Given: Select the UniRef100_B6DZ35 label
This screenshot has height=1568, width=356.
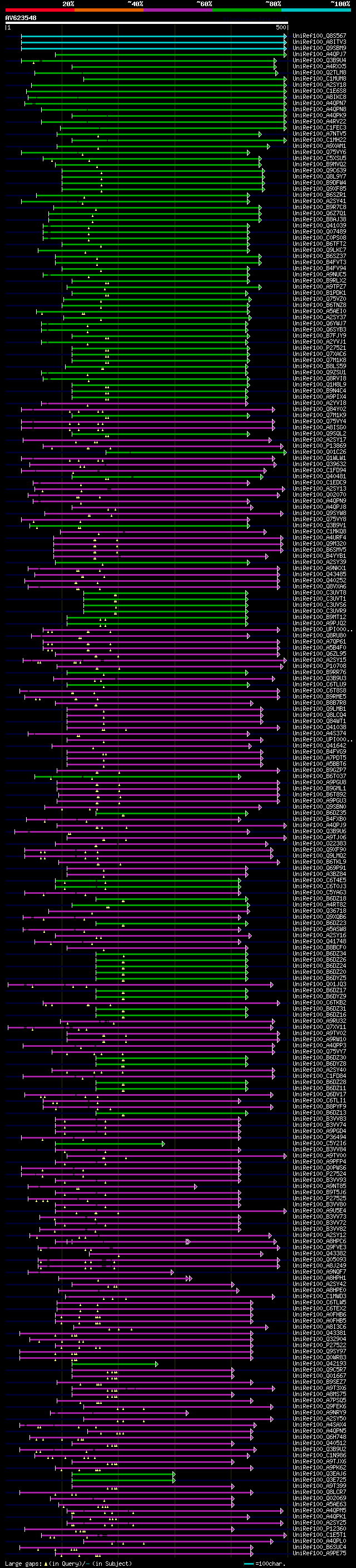Looking at the screenshot, I should click(x=319, y=813).
